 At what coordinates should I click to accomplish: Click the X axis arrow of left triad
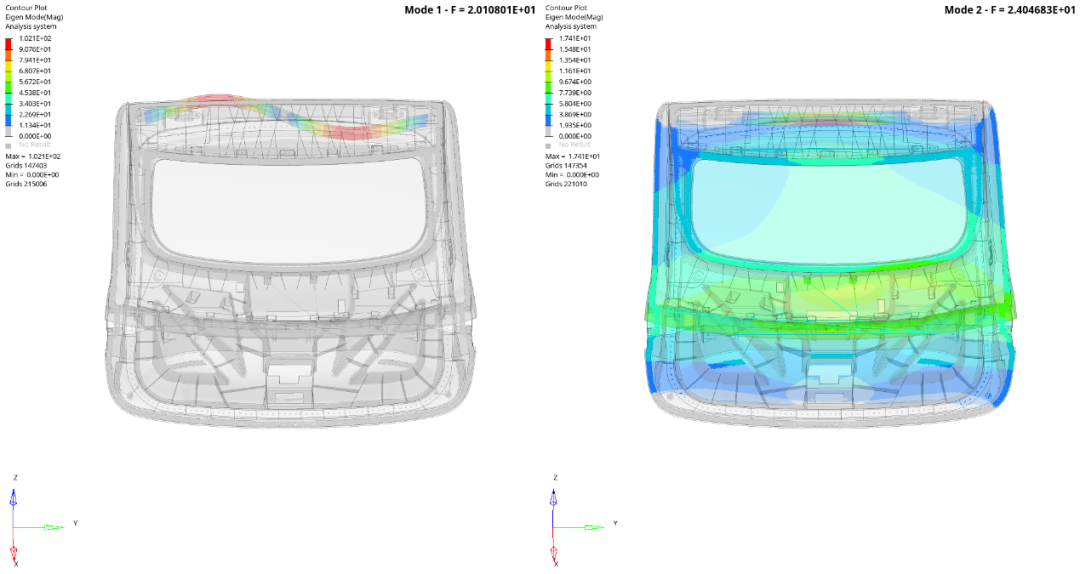[x=14, y=552]
